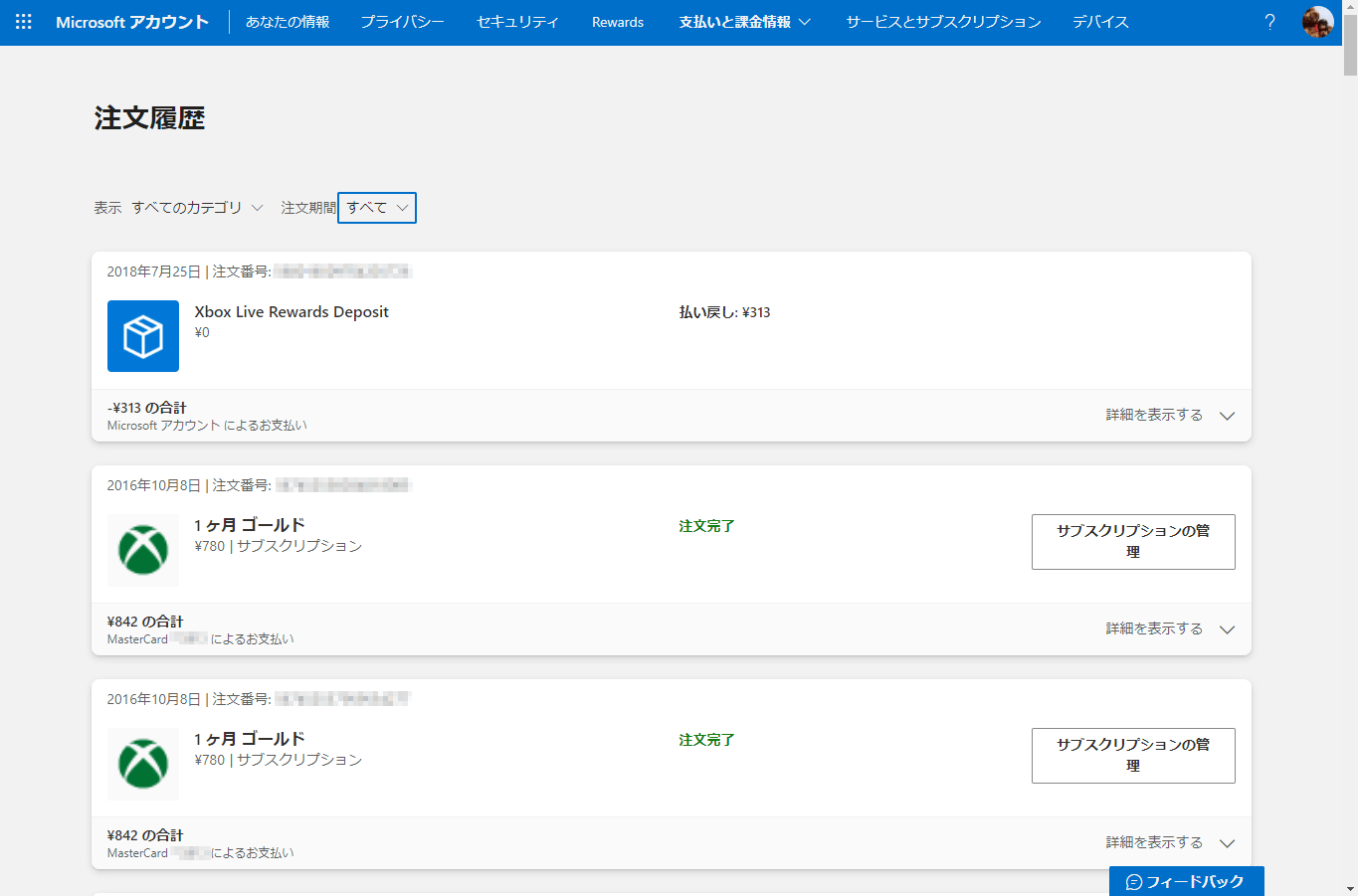Click 注文完了 status of second Gold order
The width and height of the screenshot is (1358, 896).
[x=706, y=740]
